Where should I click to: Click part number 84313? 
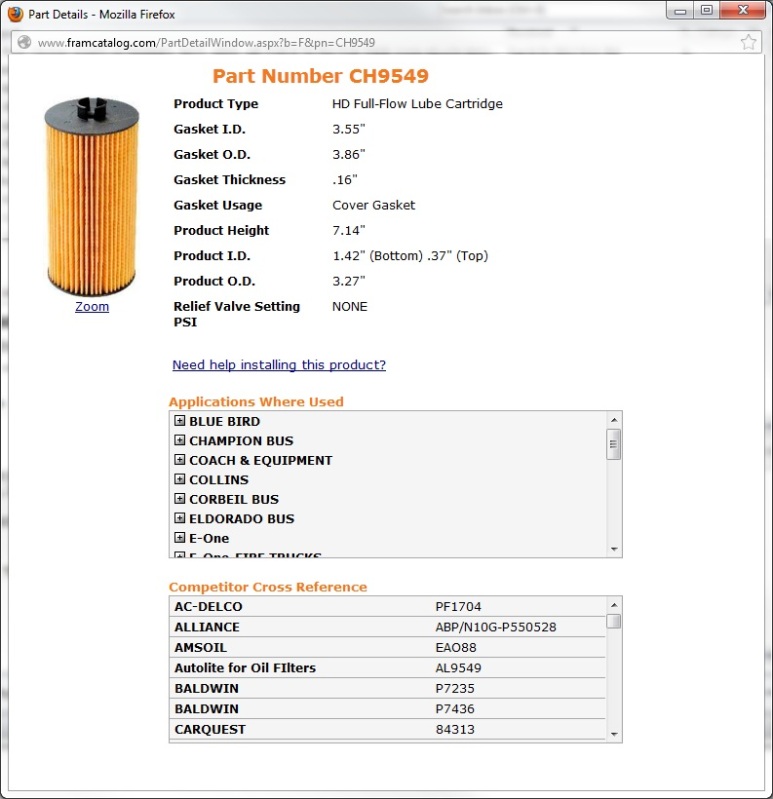pos(455,729)
